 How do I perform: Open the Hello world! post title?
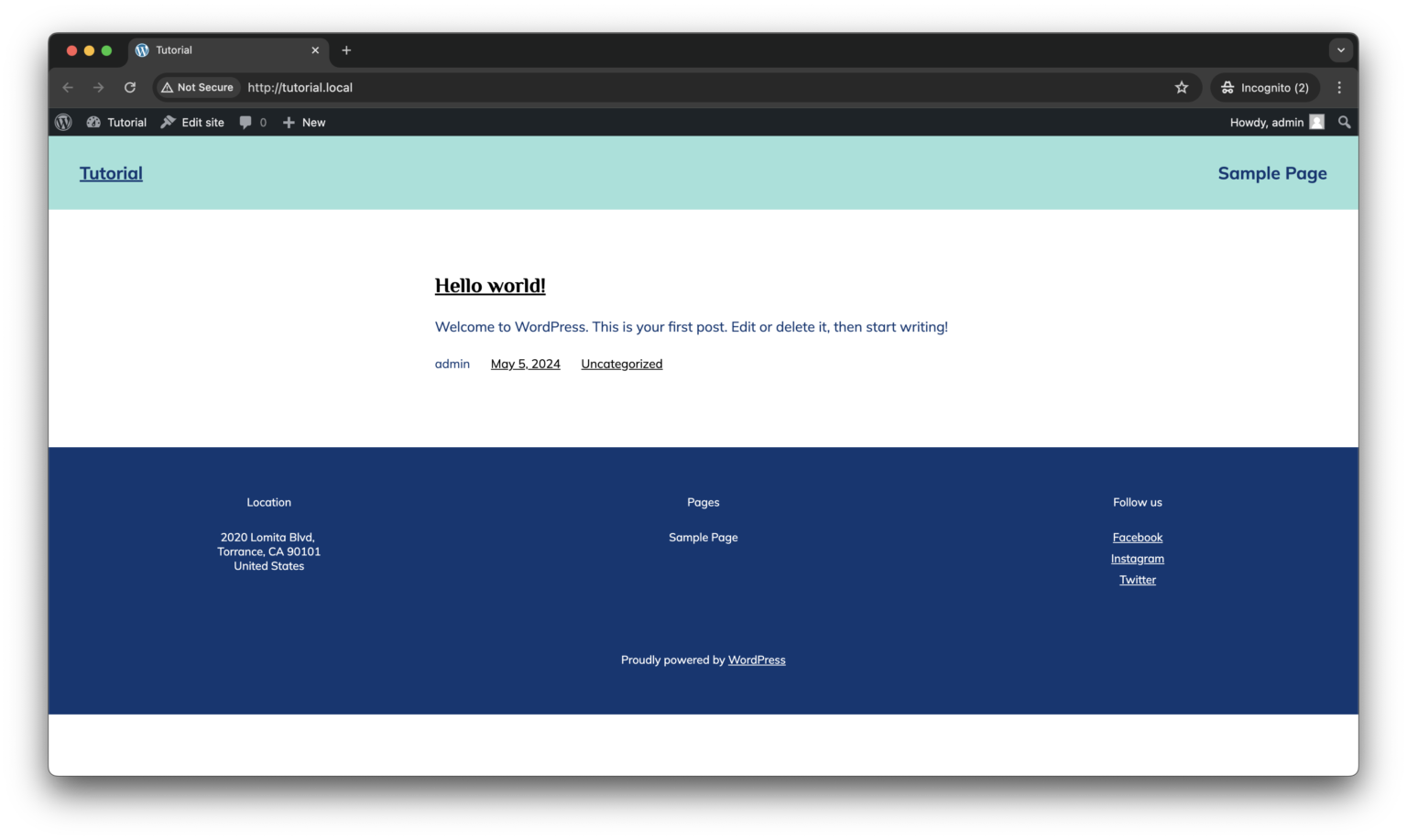point(490,286)
